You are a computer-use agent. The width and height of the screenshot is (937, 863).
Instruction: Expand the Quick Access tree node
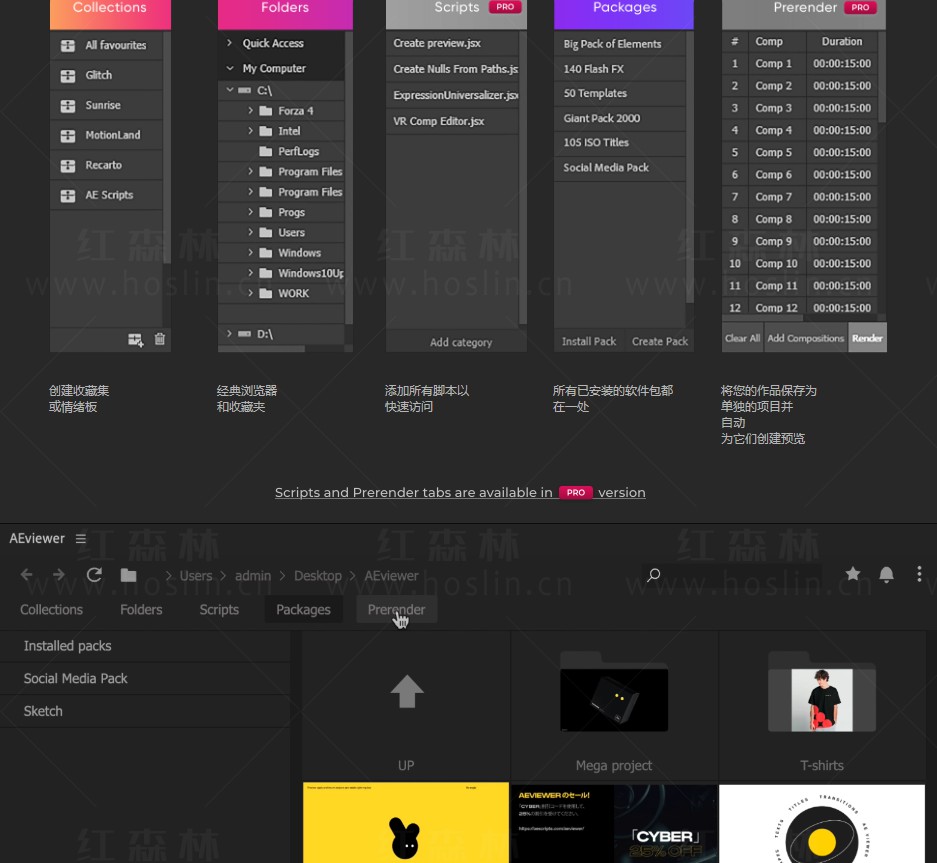229,43
